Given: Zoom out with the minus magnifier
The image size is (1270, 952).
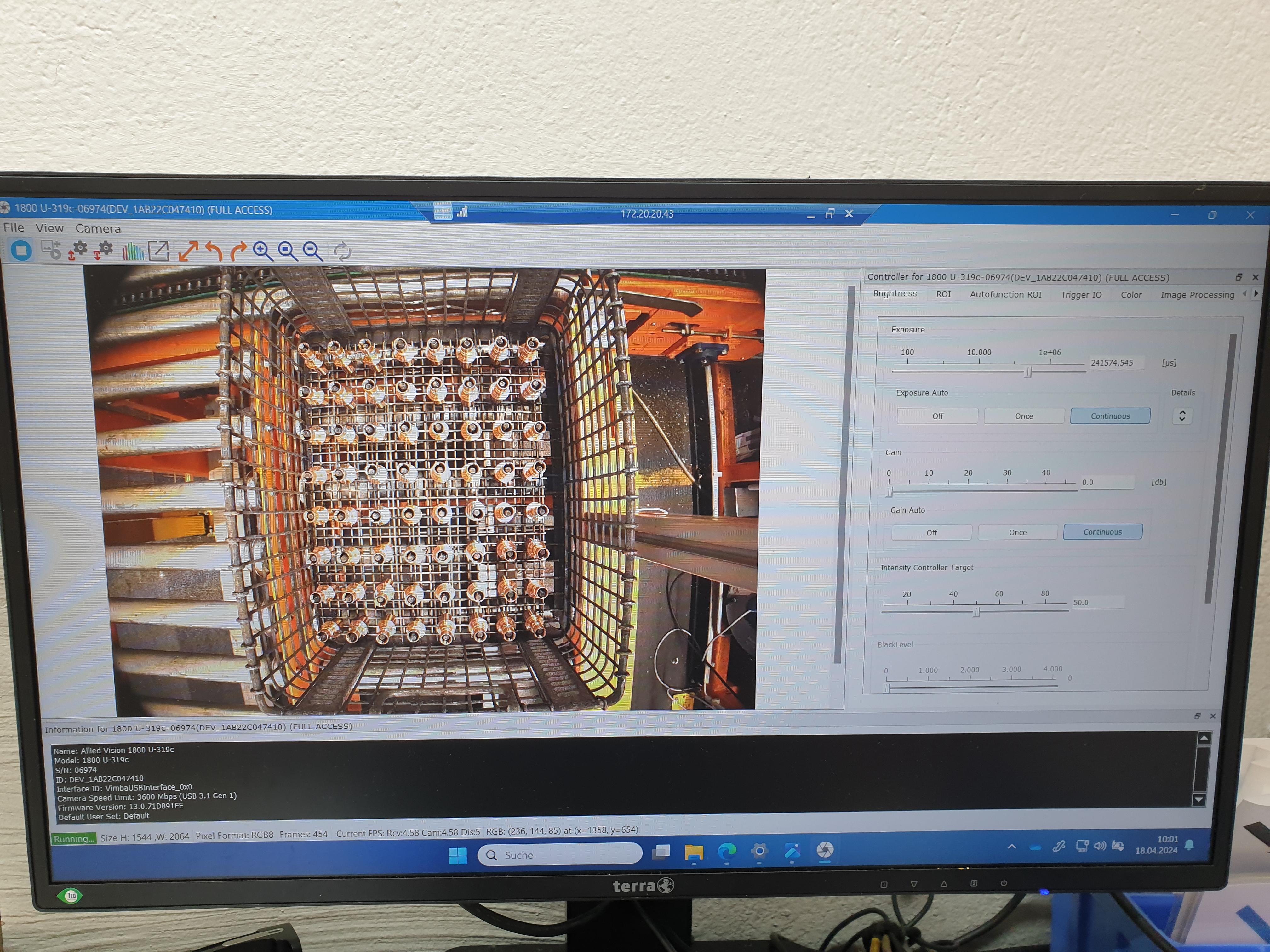Looking at the screenshot, I should tap(313, 251).
